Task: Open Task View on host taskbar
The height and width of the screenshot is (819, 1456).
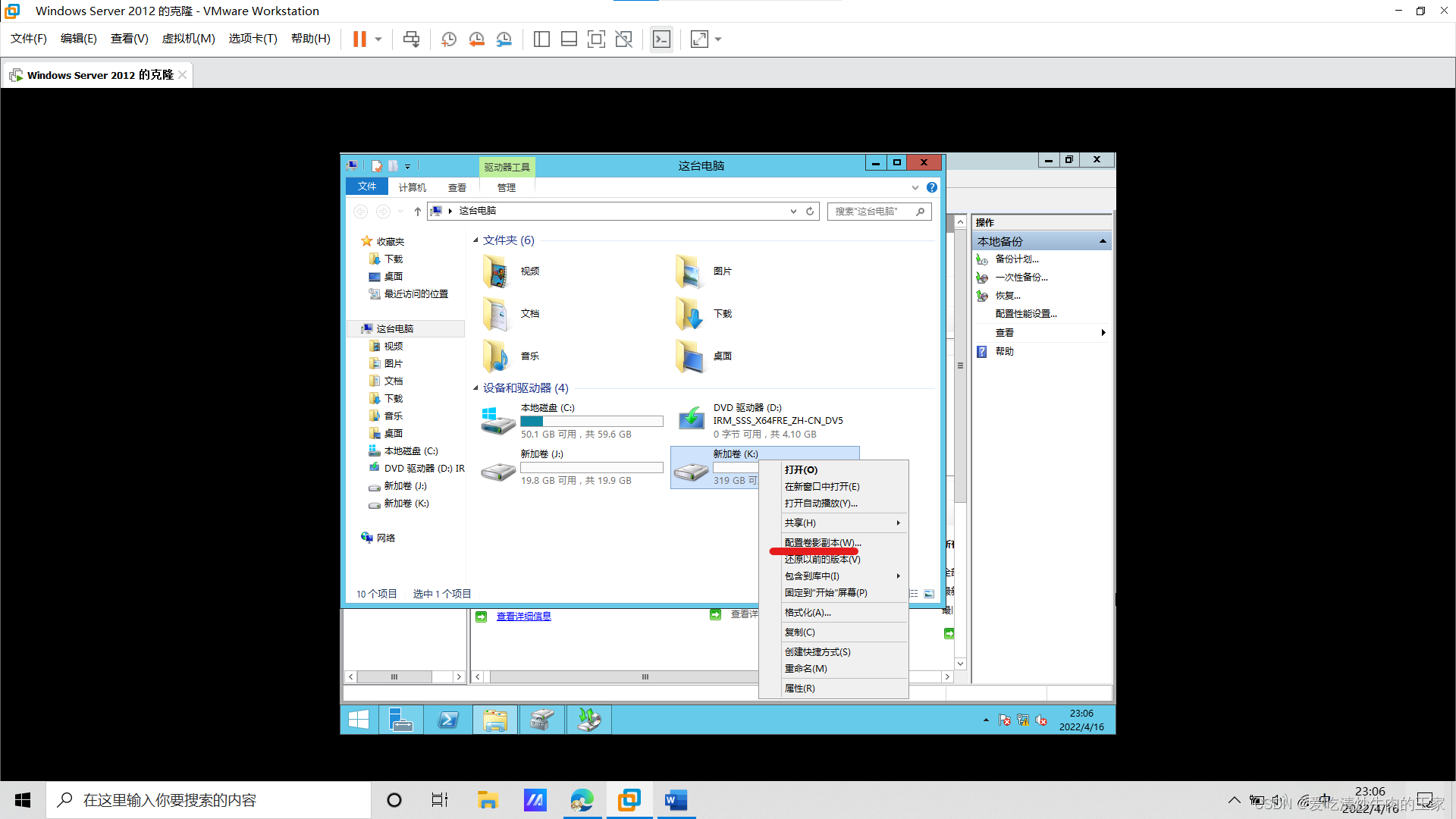Action: 440,800
